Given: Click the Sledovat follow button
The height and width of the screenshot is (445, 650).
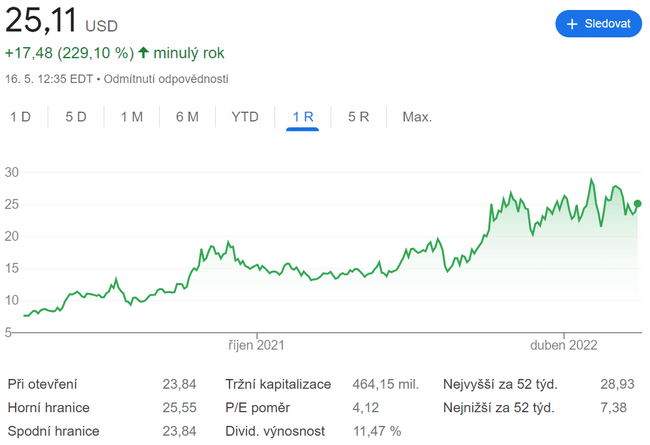Looking at the screenshot, I should tap(598, 24).
